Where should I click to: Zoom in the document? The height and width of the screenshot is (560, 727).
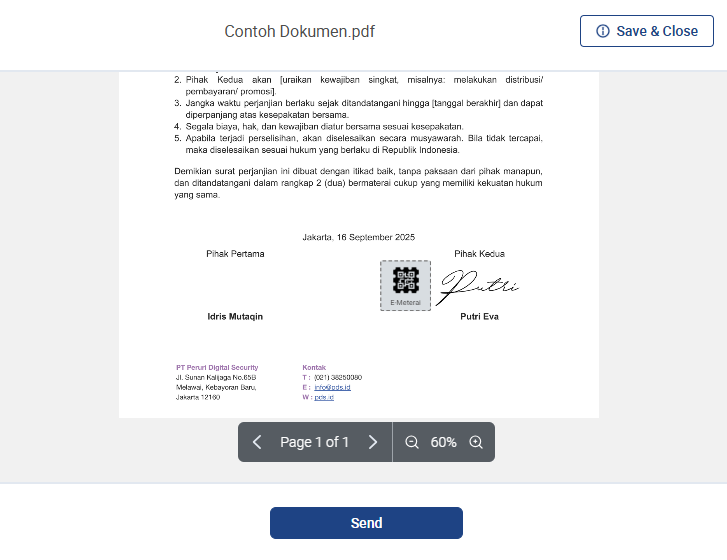[x=476, y=442]
